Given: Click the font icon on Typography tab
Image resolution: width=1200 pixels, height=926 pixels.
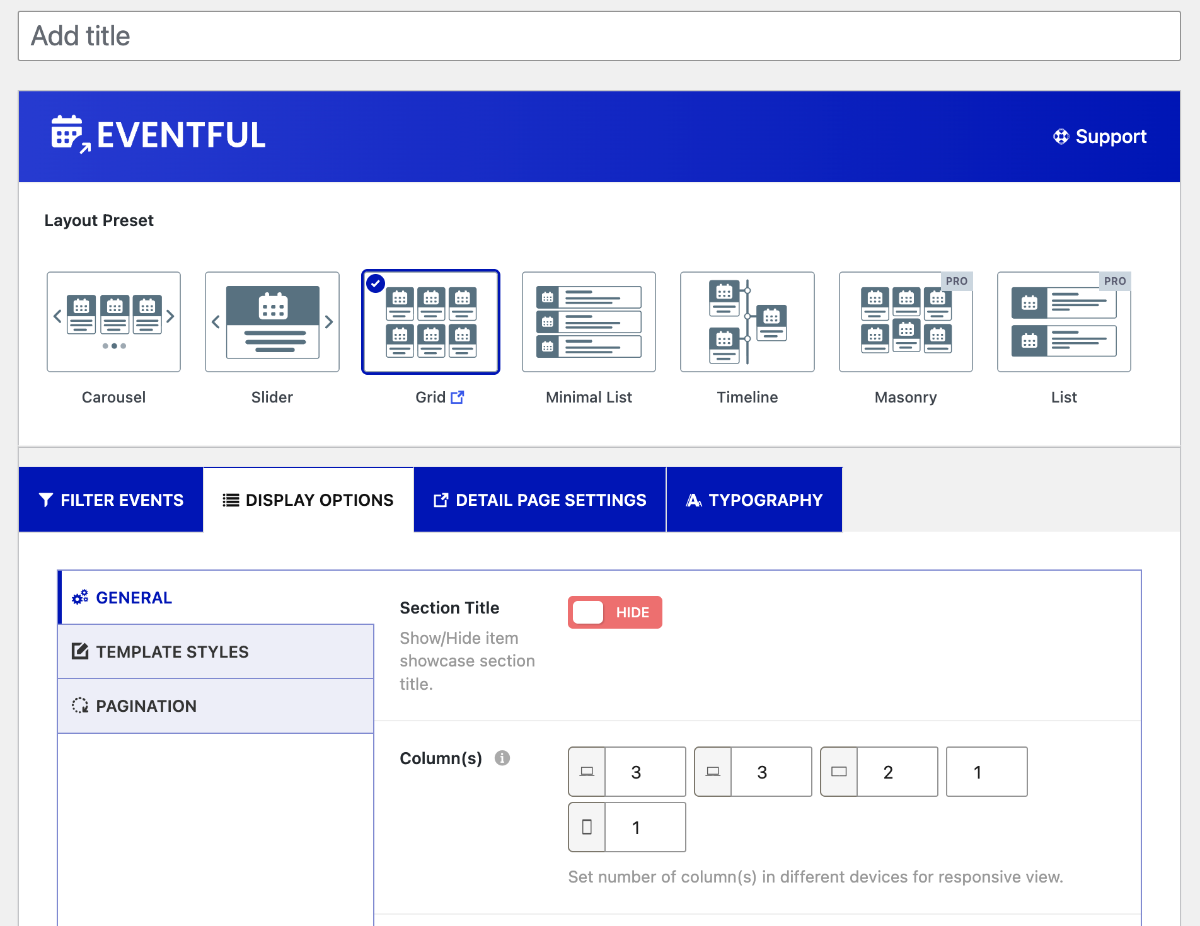Looking at the screenshot, I should (694, 500).
